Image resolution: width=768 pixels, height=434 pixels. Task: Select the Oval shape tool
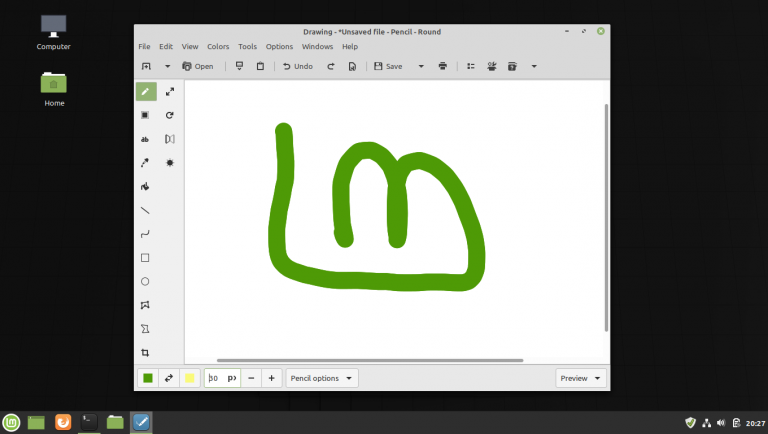pyautogui.click(x=145, y=281)
